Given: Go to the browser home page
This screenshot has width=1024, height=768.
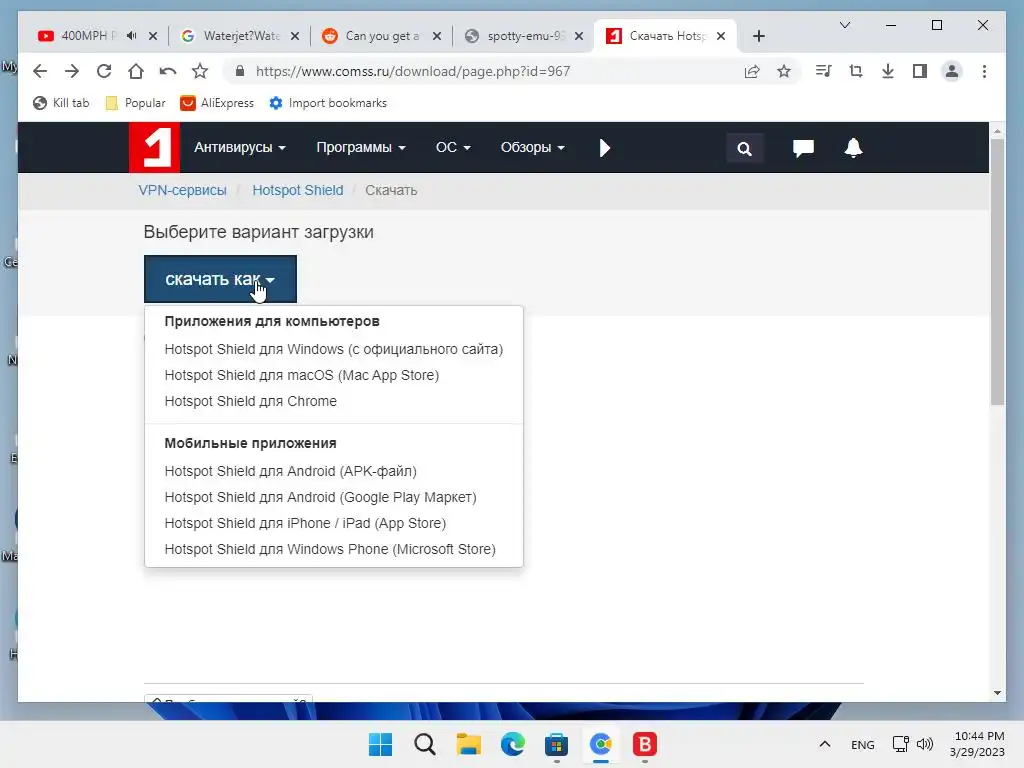Looking at the screenshot, I should [x=136, y=71].
